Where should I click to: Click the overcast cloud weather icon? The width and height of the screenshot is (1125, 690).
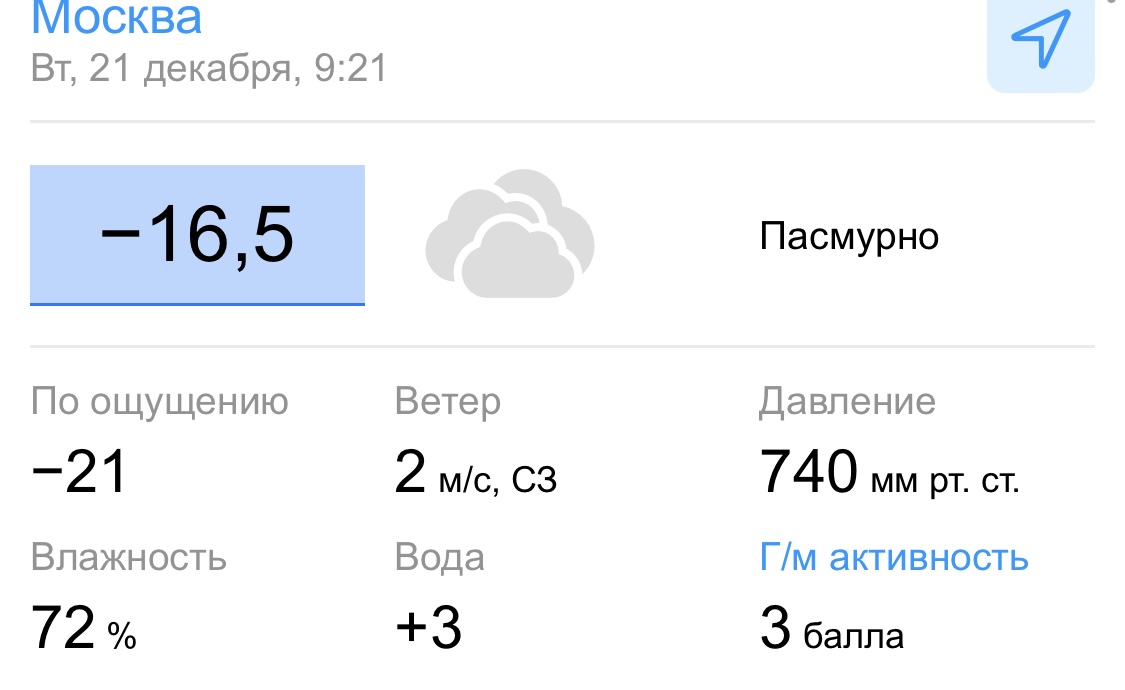(510, 235)
